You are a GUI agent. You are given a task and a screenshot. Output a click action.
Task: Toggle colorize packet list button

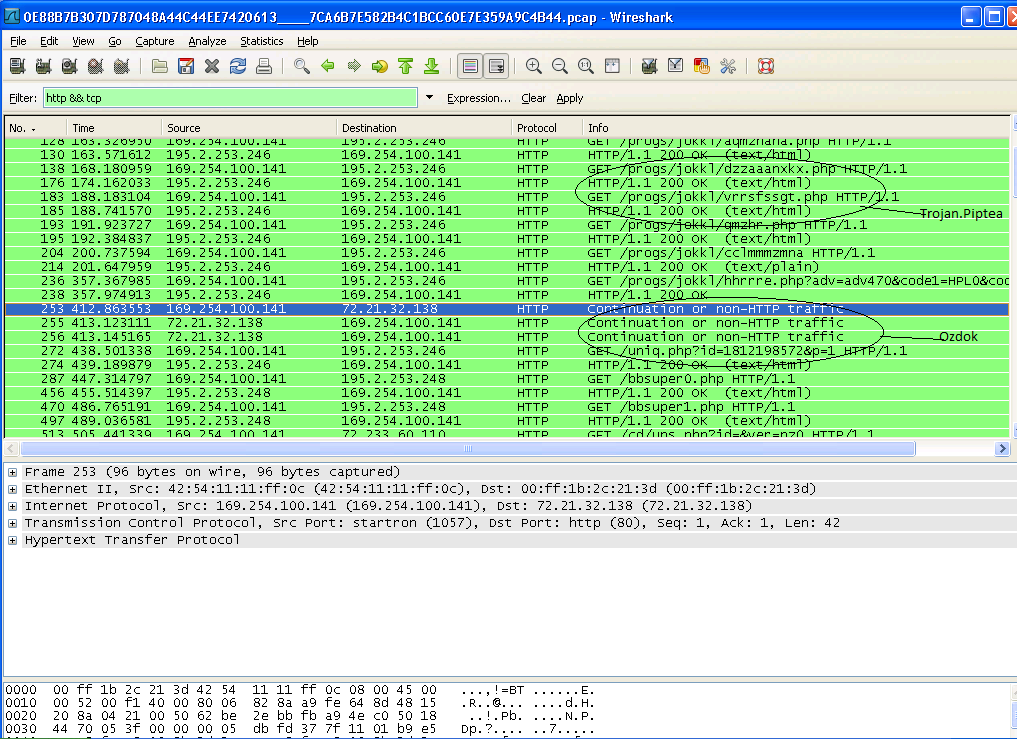pos(470,66)
